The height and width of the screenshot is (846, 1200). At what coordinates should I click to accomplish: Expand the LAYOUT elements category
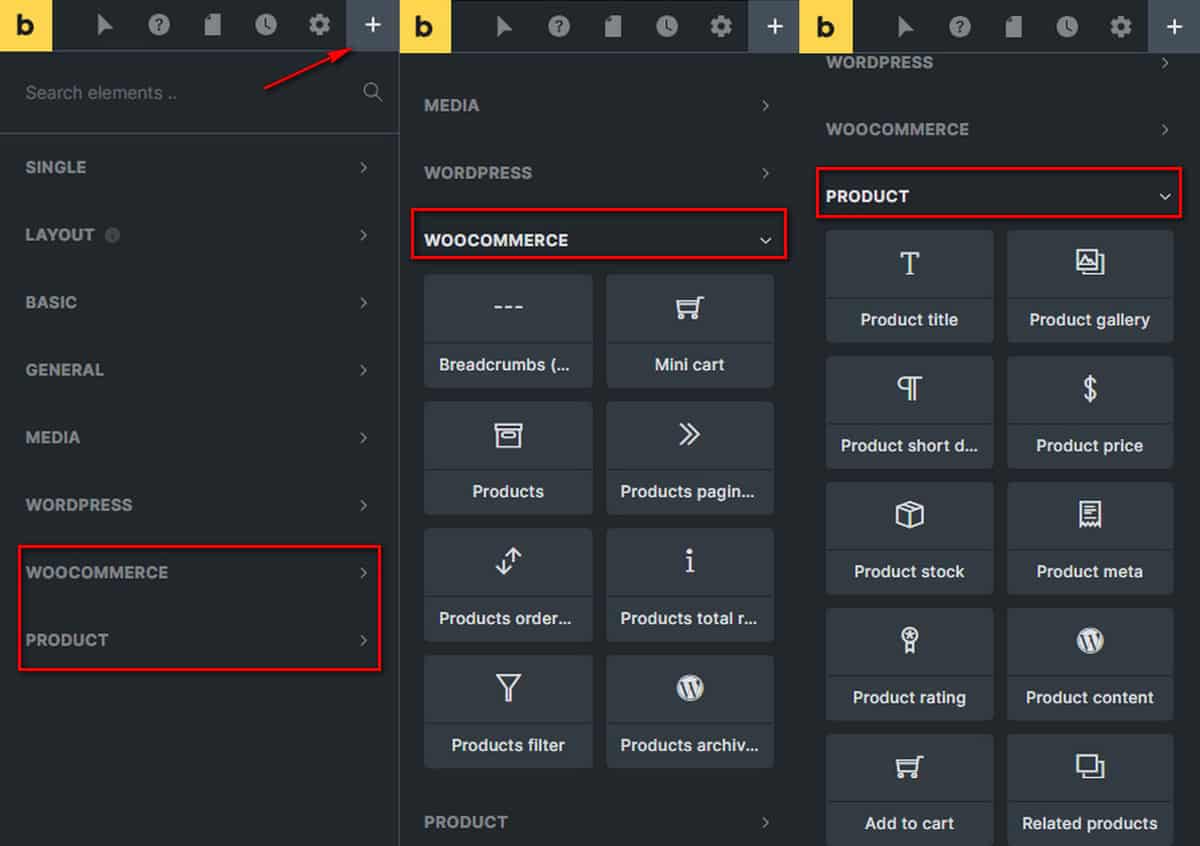(198, 235)
